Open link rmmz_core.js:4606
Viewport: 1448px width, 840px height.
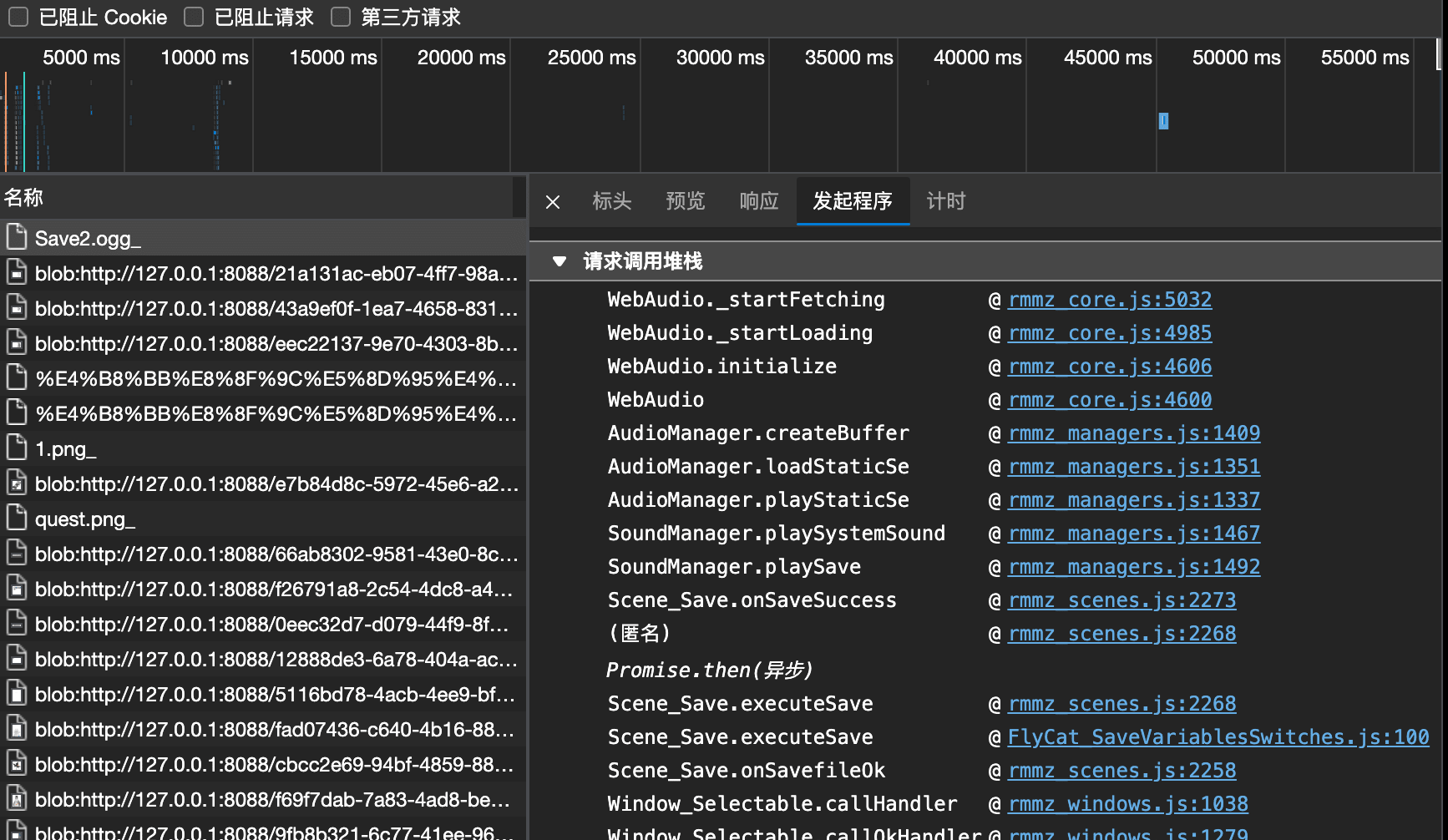[x=1110, y=367]
